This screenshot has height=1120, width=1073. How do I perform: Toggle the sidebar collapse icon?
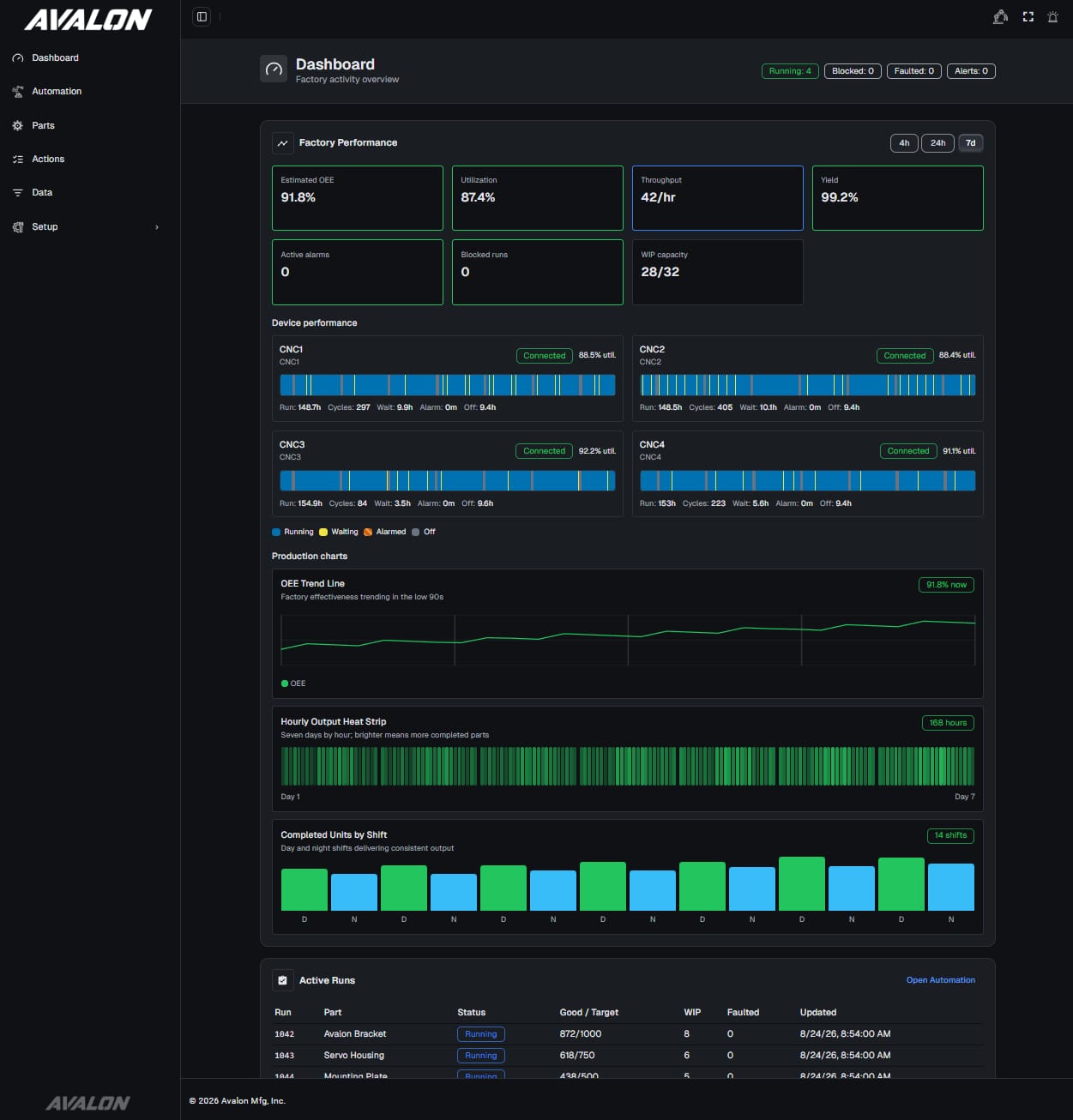pos(202,16)
